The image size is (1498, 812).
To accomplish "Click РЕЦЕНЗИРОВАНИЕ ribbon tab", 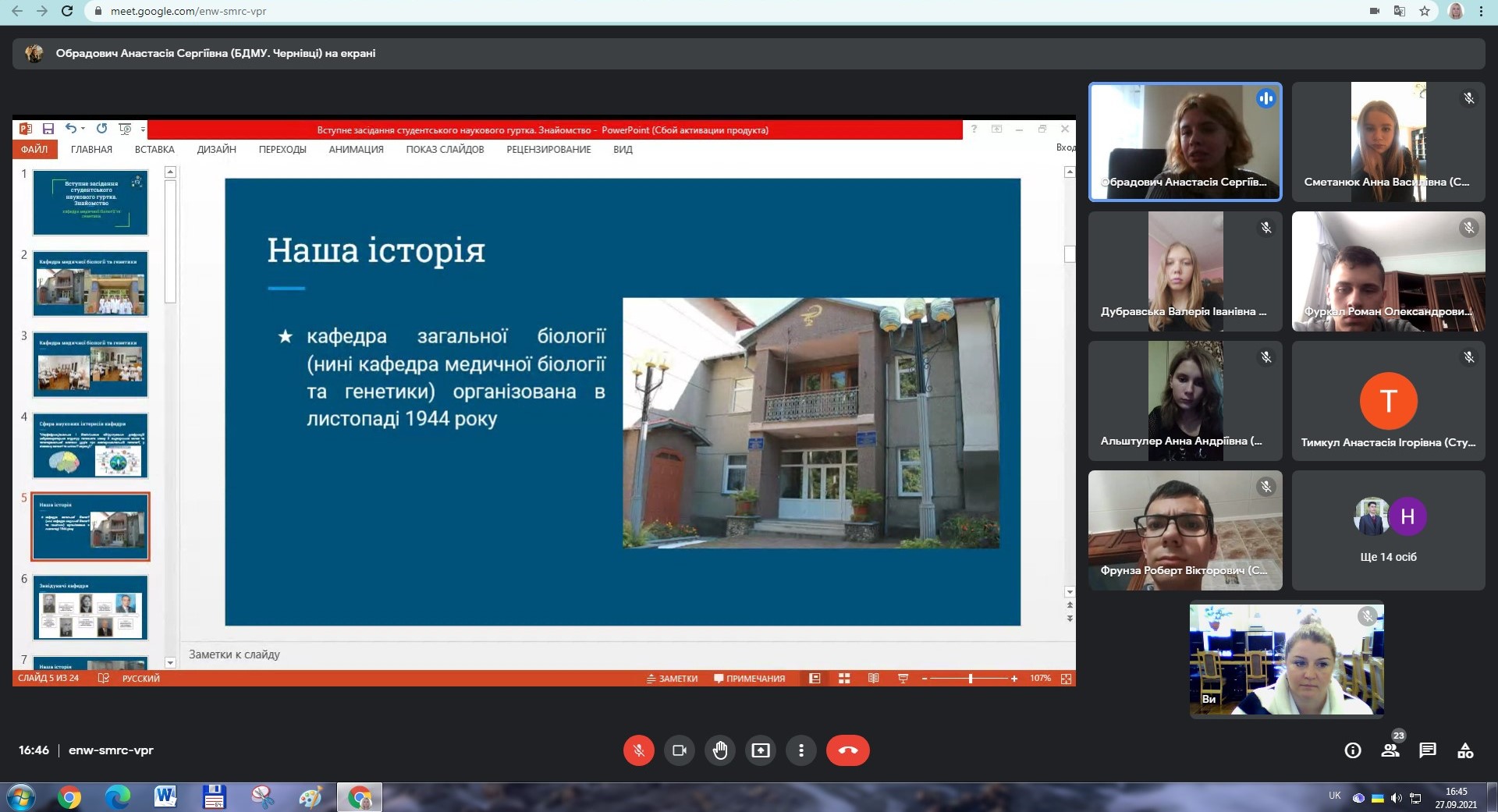I will 548,149.
